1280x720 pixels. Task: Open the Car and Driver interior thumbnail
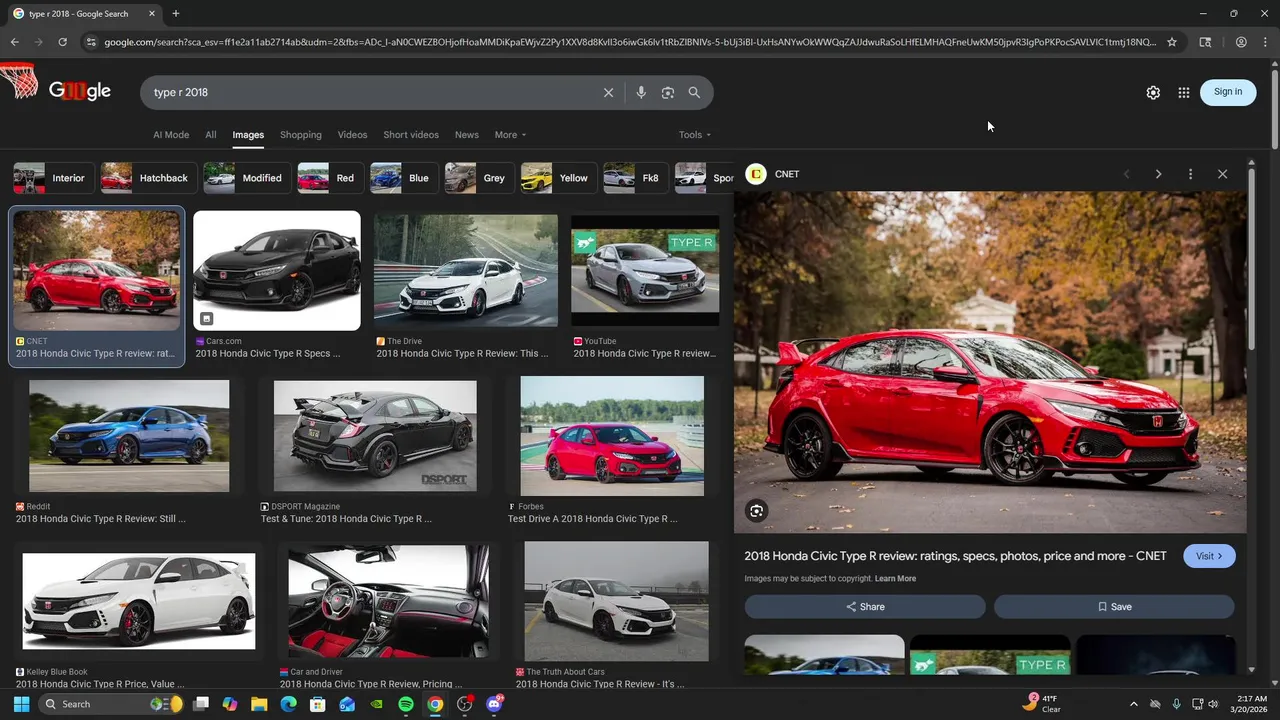tap(389, 602)
